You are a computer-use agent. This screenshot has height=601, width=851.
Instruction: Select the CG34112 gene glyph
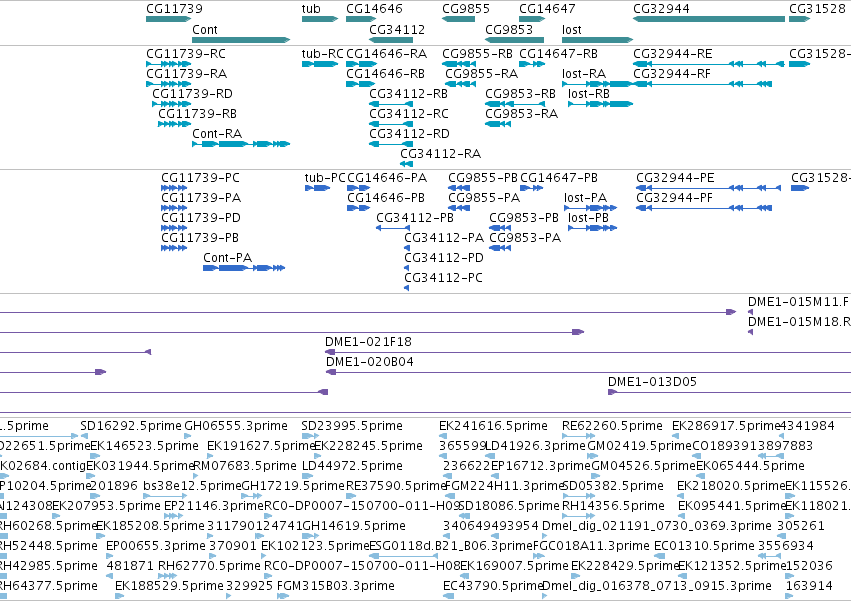(391, 40)
